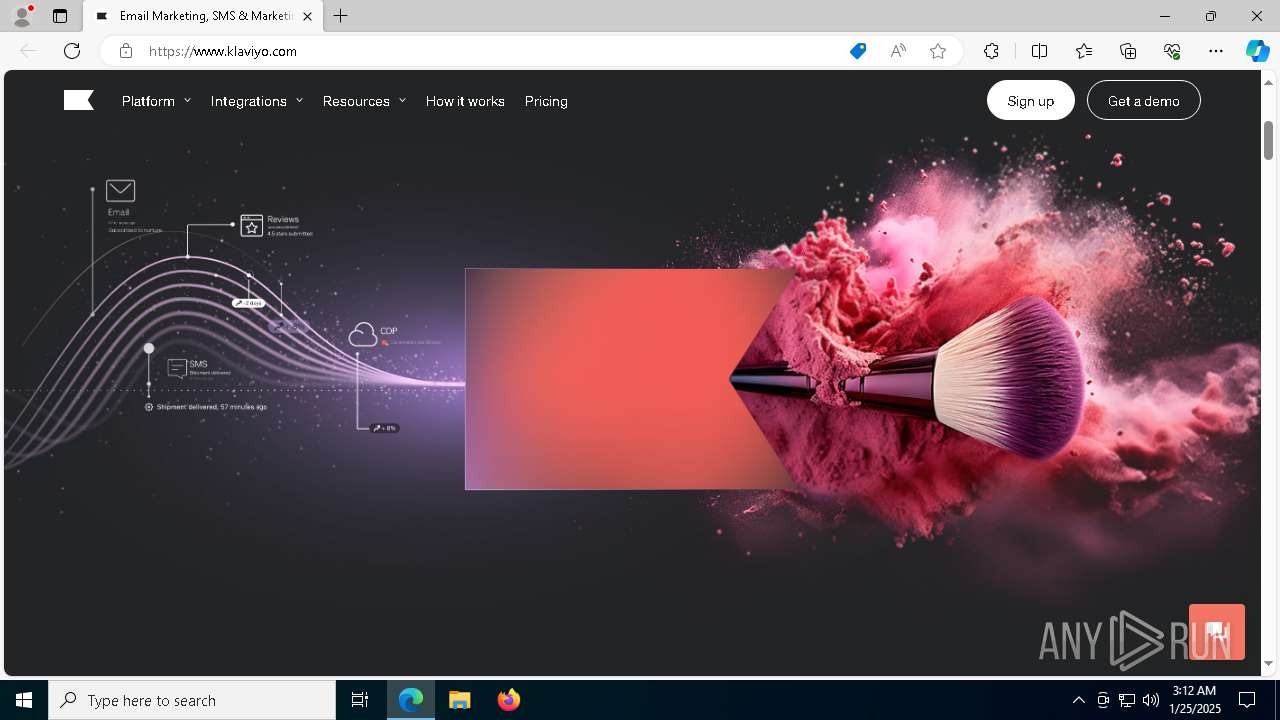Image resolution: width=1280 pixels, height=720 pixels.
Task: Open Browser essentials icon
Action: click(x=1172, y=51)
